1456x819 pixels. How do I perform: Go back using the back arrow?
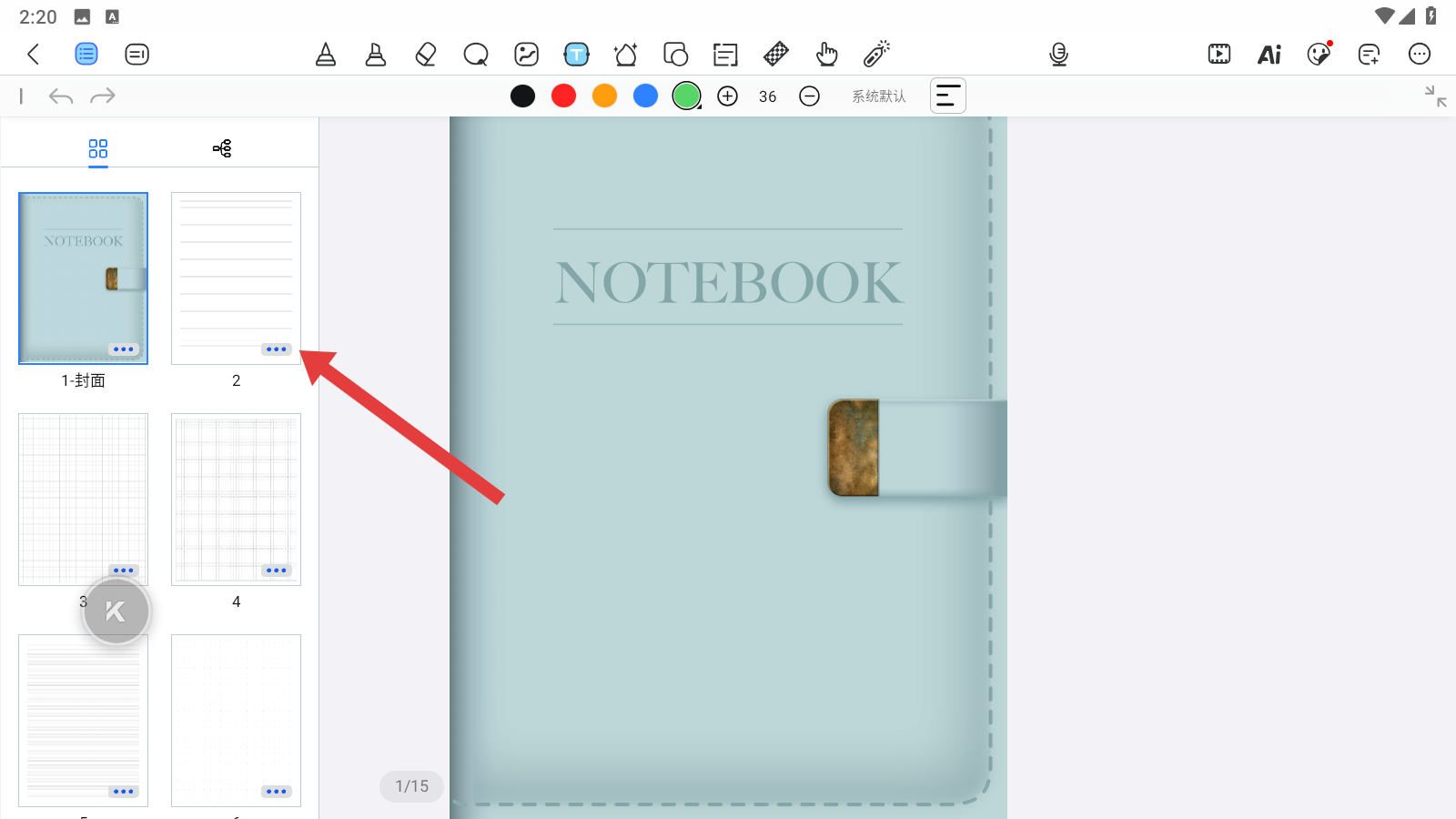tap(34, 55)
